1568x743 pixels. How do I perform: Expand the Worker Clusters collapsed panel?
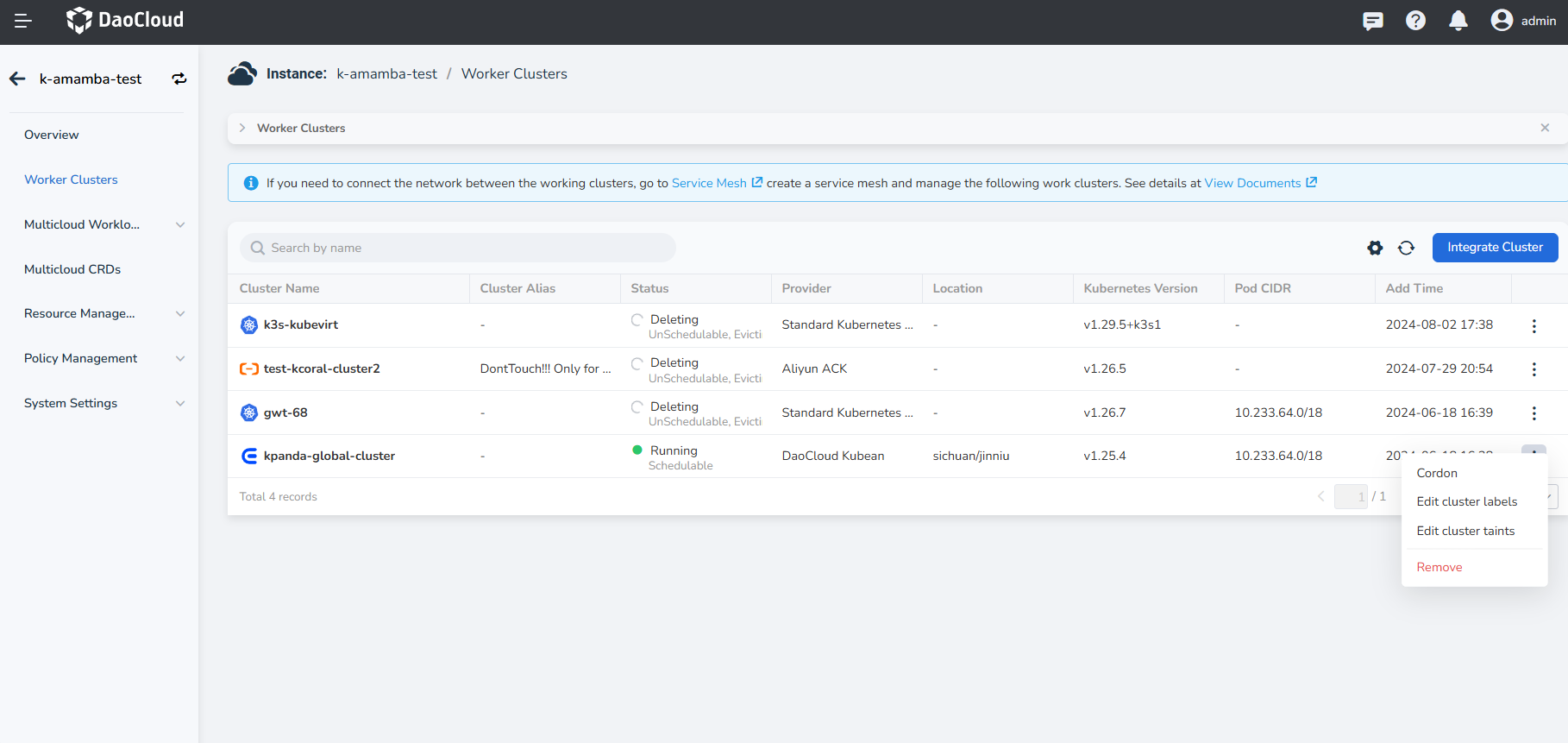[242, 128]
